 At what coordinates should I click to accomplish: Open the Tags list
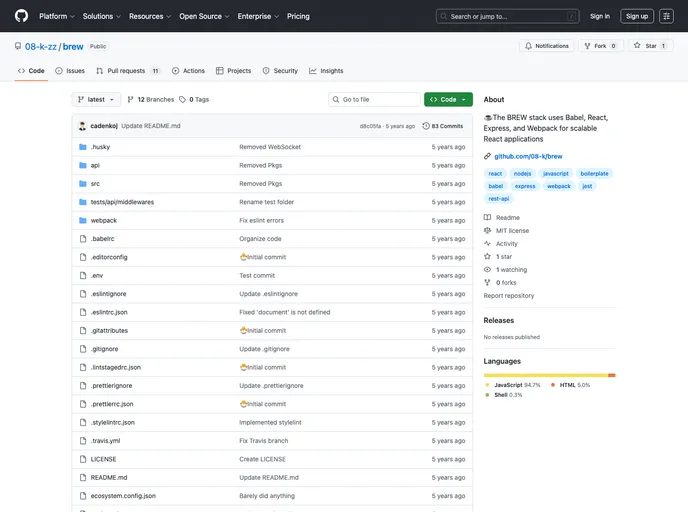tap(197, 100)
